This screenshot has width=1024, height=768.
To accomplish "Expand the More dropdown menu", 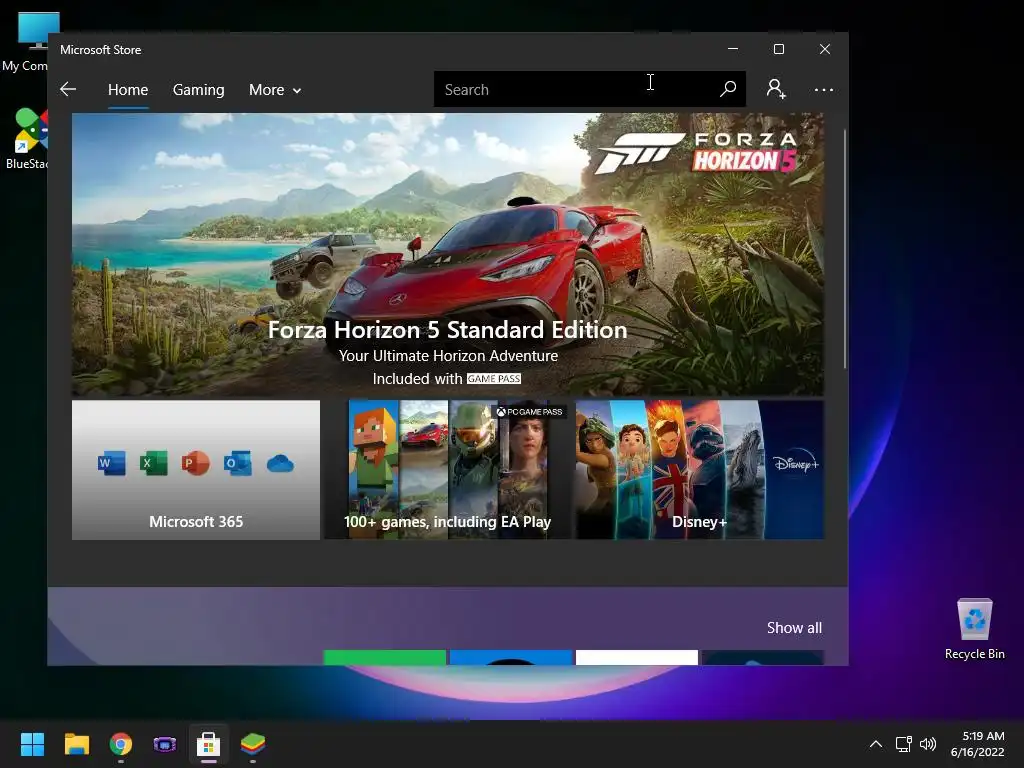I will tap(275, 89).
